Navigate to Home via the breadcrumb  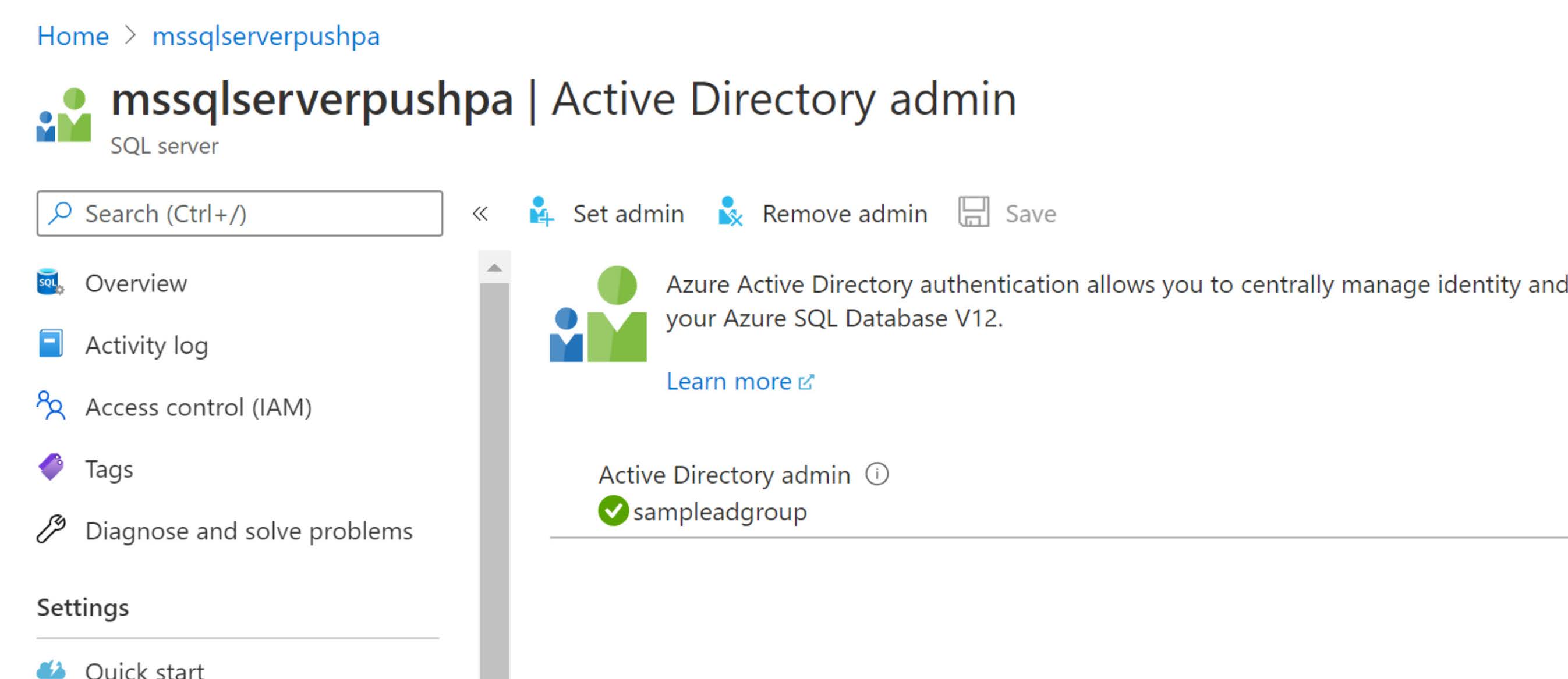[72, 36]
